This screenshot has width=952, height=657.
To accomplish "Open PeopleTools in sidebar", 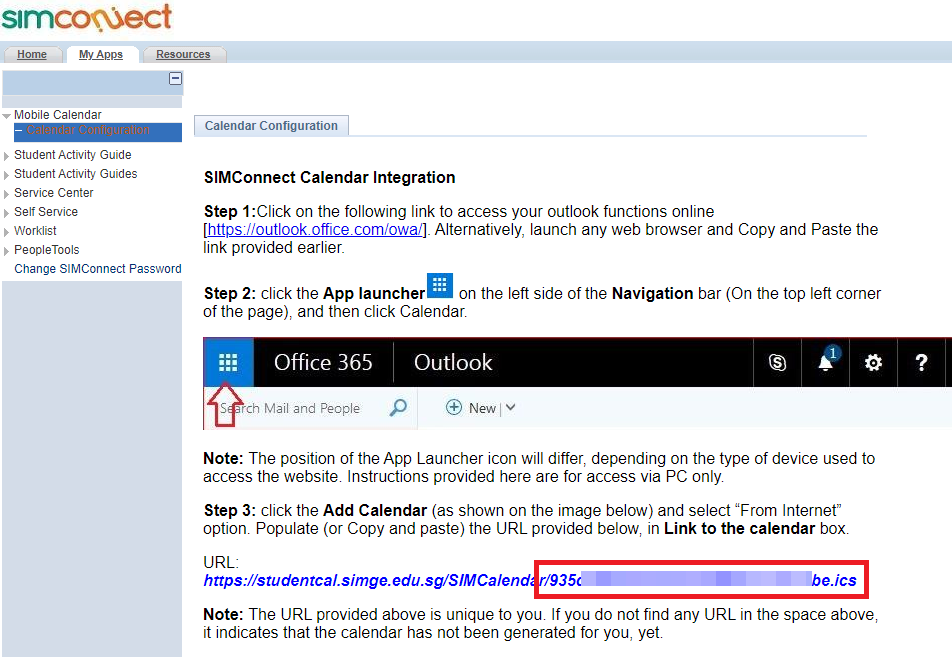I will [47, 250].
